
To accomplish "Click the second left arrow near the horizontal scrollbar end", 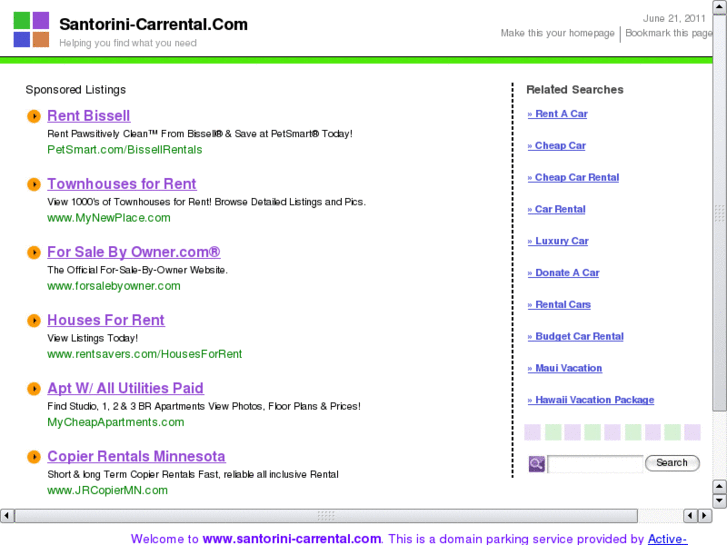I will [690, 515].
